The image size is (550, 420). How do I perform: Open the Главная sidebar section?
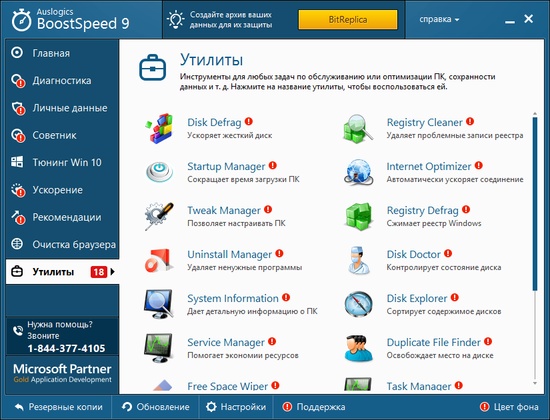[x=62, y=53]
